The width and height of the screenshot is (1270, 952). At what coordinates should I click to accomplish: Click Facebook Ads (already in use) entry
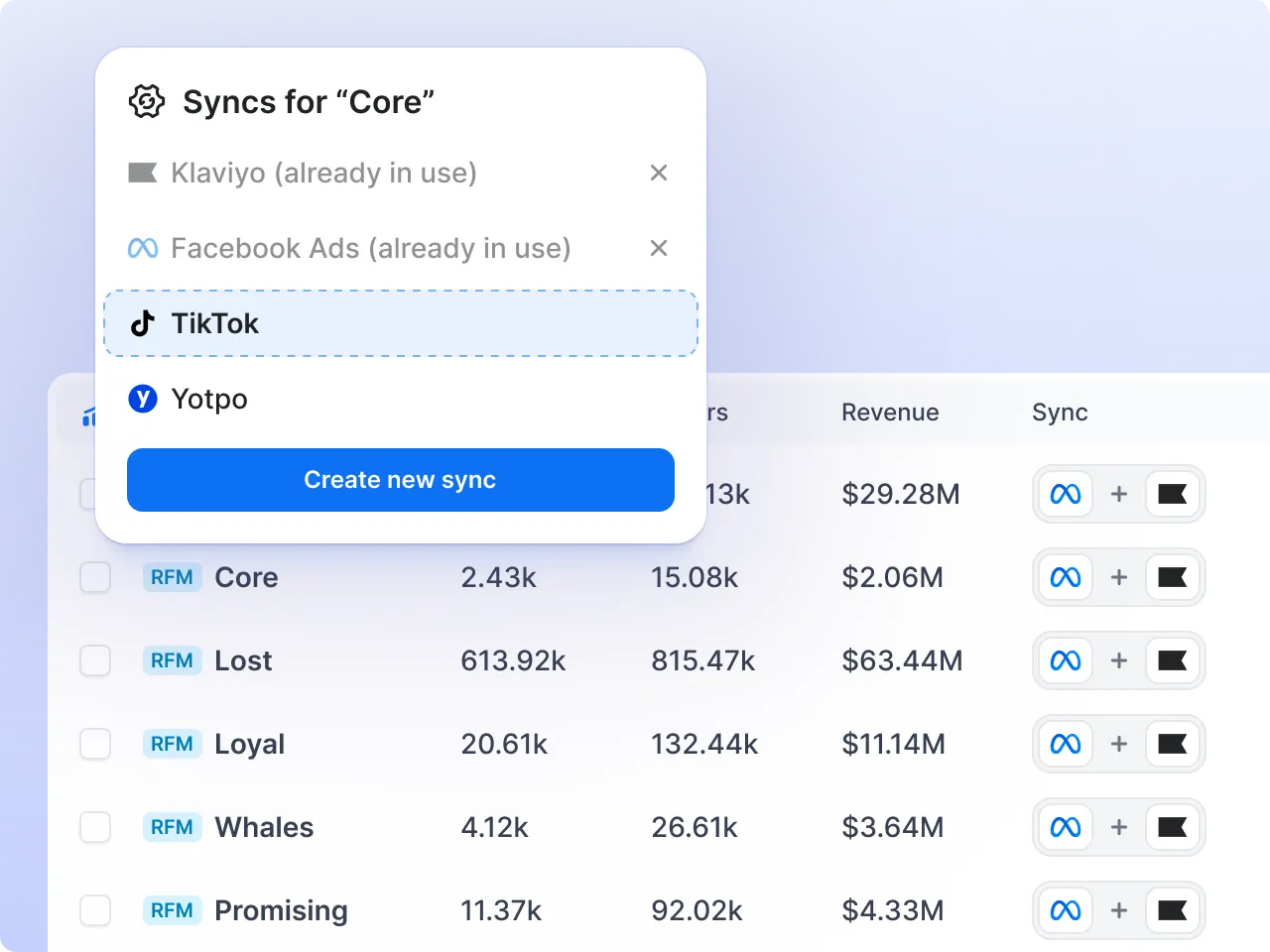pos(371,248)
